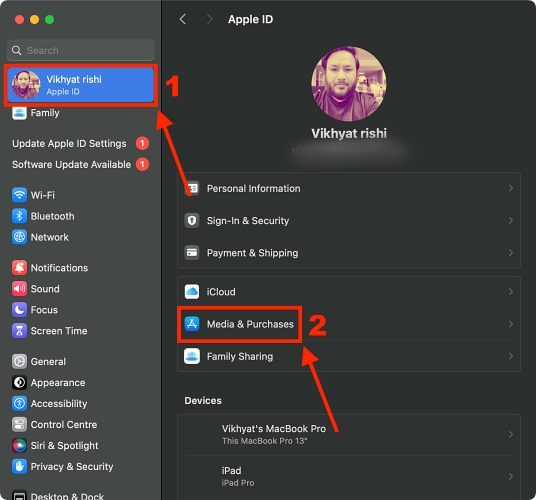The width and height of the screenshot is (536, 500).
Task: Click the General label
Action: tap(48, 362)
